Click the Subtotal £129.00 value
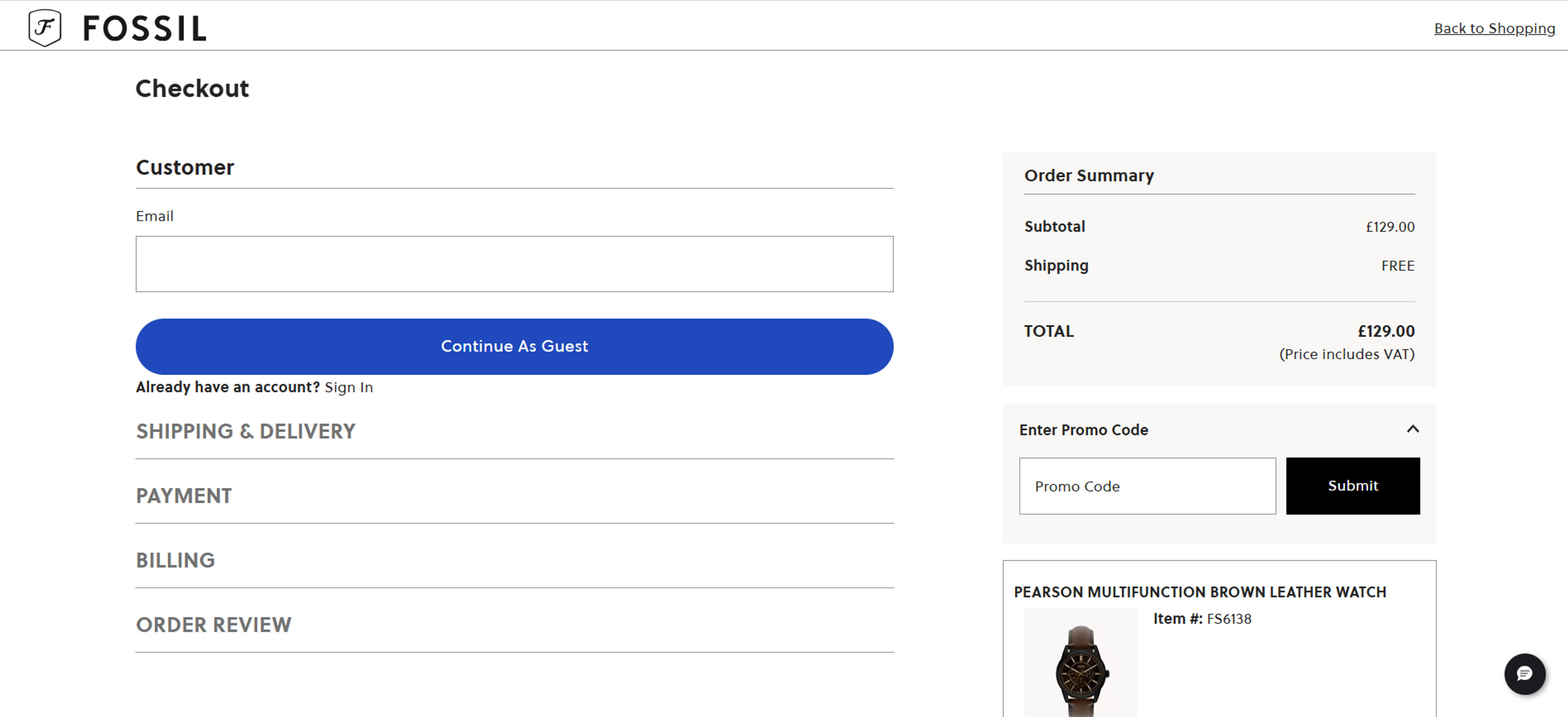The width and height of the screenshot is (1568, 717). pyautogui.click(x=1390, y=227)
